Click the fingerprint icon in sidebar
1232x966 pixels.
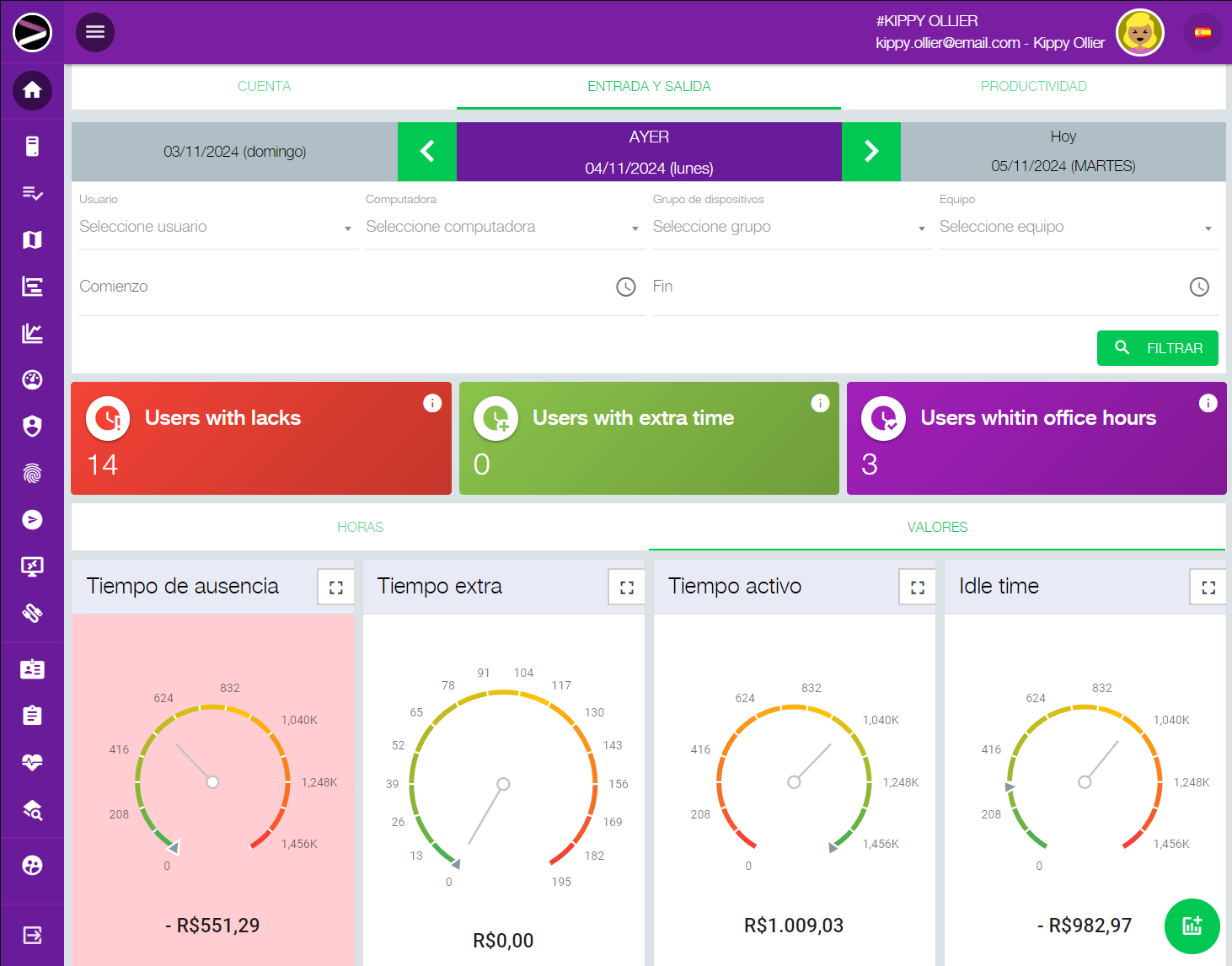click(32, 473)
